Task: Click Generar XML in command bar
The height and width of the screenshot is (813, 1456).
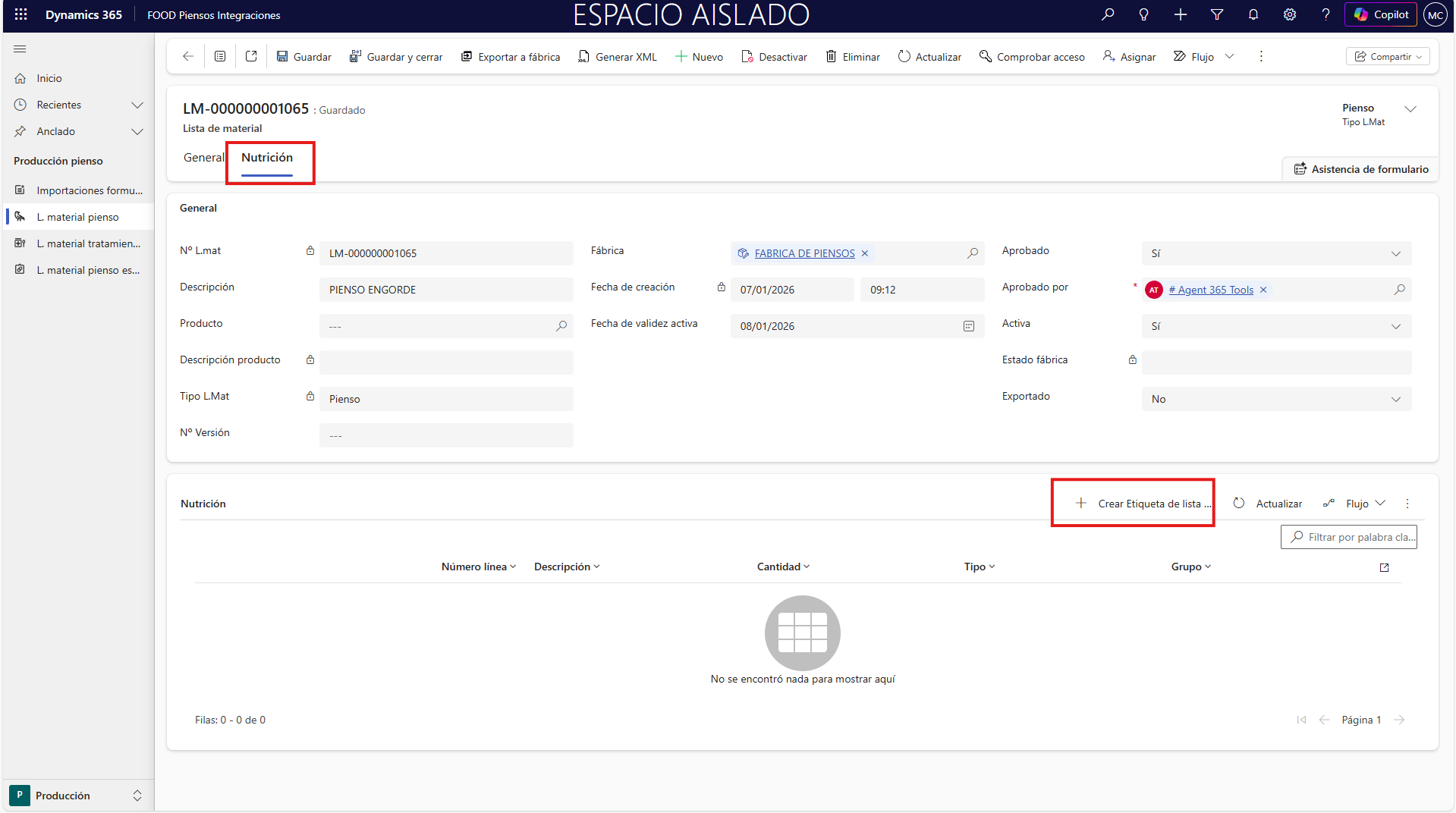Action: (x=618, y=57)
